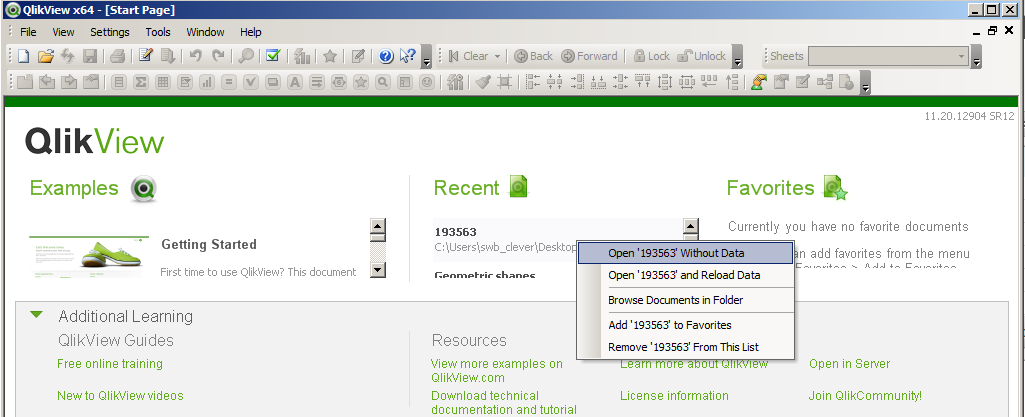Click the Forward navigation button
1025x417 pixels.
point(589,56)
